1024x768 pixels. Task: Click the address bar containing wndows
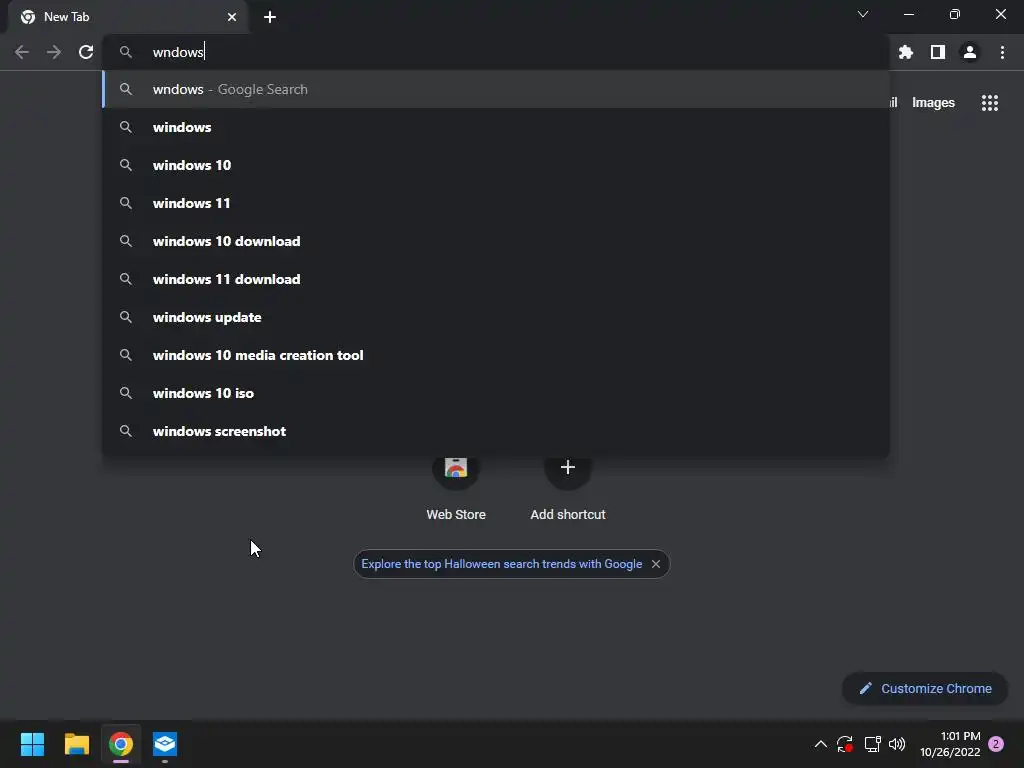click(x=496, y=52)
